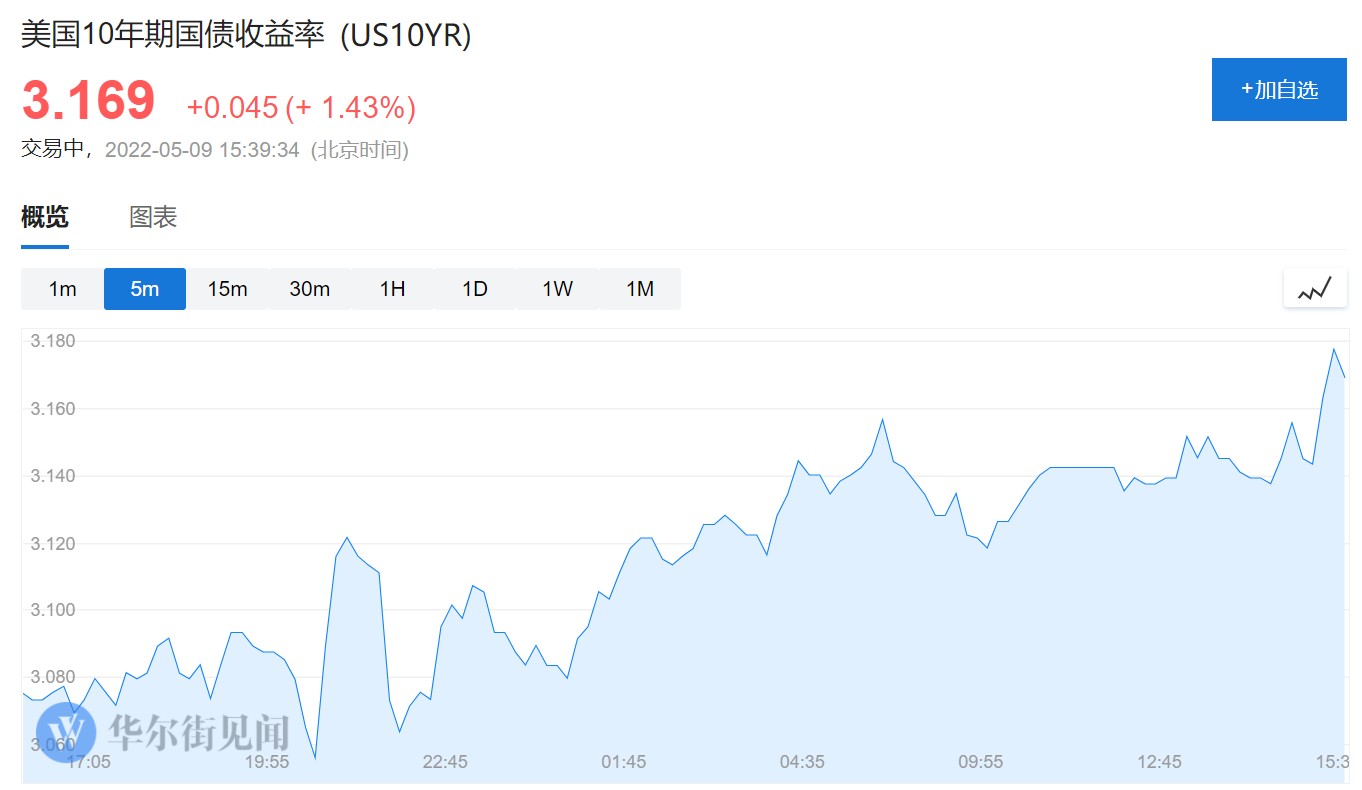Select the 1M monthly interval
The height and width of the screenshot is (790, 1362).
click(x=639, y=289)
